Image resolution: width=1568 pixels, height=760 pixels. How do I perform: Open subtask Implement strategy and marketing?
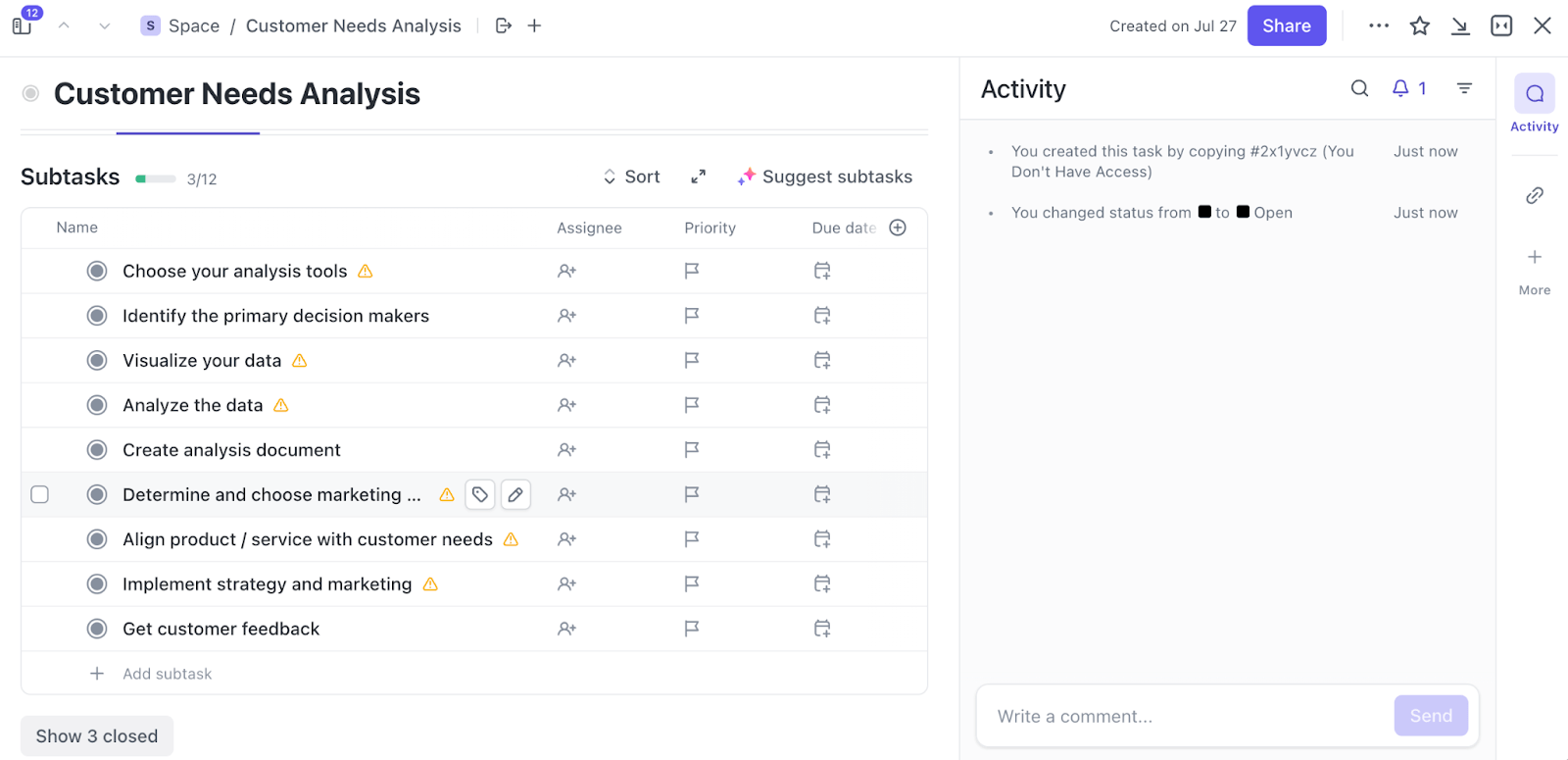pyautogui.click(x=267, y=583)
